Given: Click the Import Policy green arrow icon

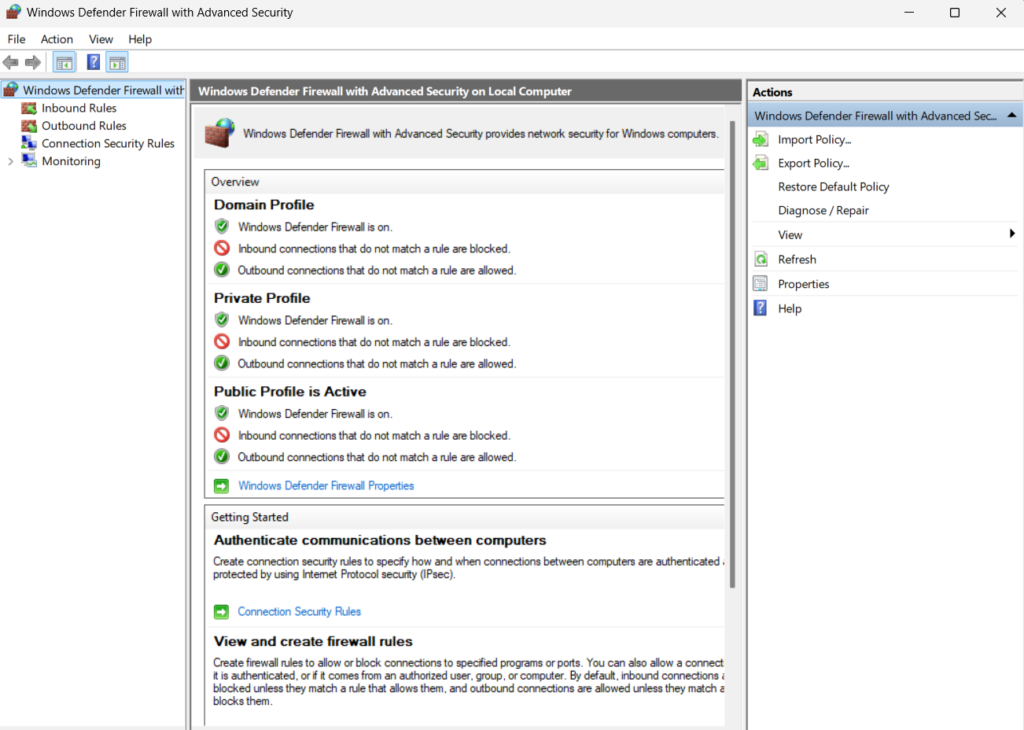Looking at the screenshot, I should tap(761, 140).
